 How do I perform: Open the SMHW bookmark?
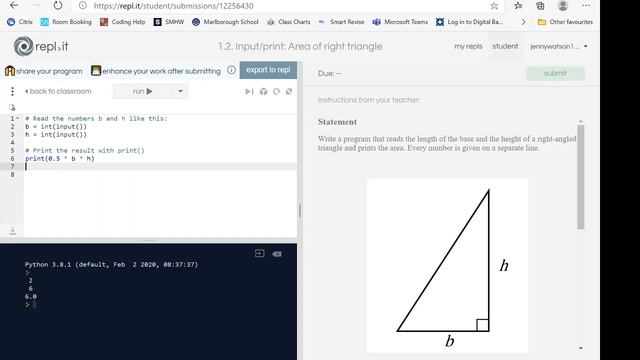pyautogui.click(x=169, y=22)
